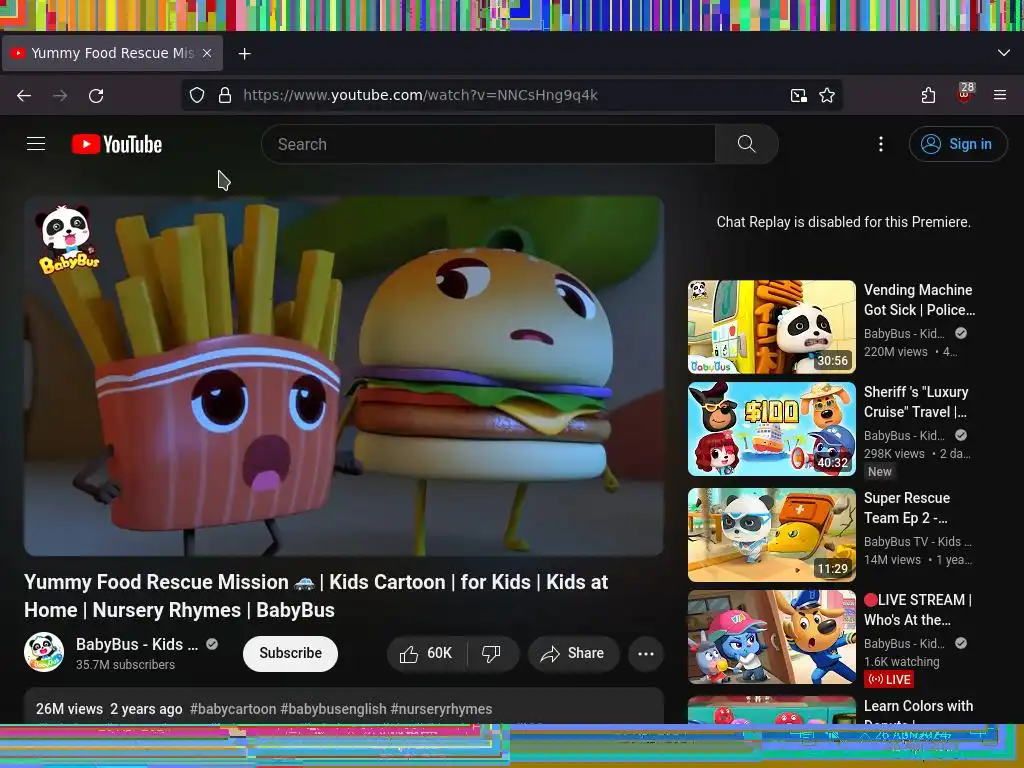Click the #babycartoon hashtag
1024x768 pixels.
tap(232, 709)
